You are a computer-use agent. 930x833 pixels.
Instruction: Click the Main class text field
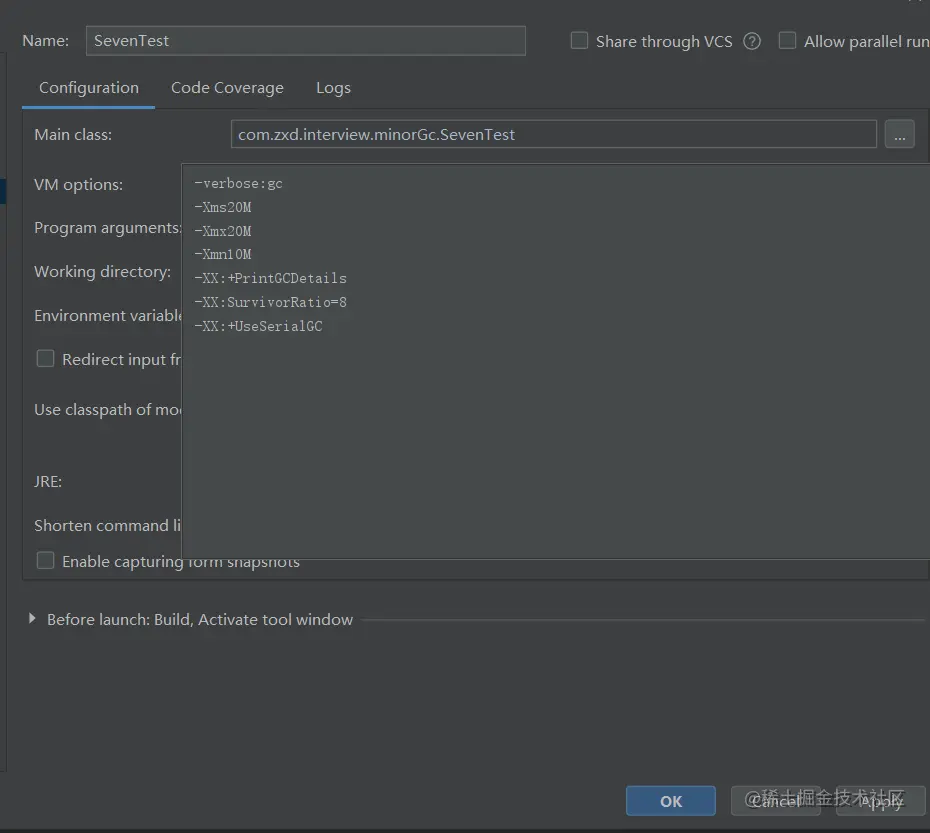pyautogui.click(x=553, y=134)
